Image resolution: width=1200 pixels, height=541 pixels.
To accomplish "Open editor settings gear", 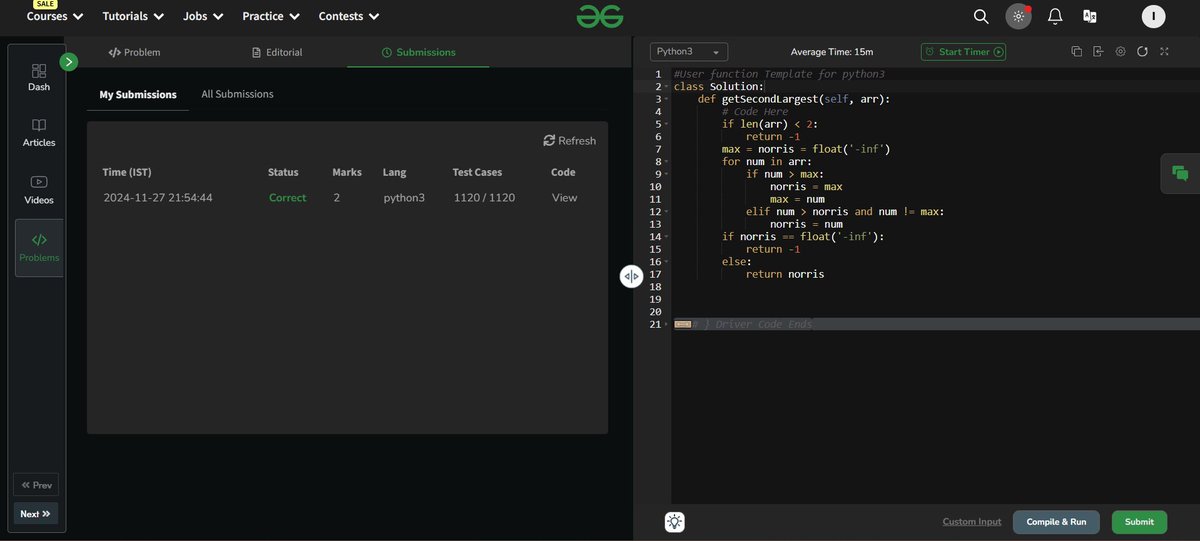I will 1120,52.
